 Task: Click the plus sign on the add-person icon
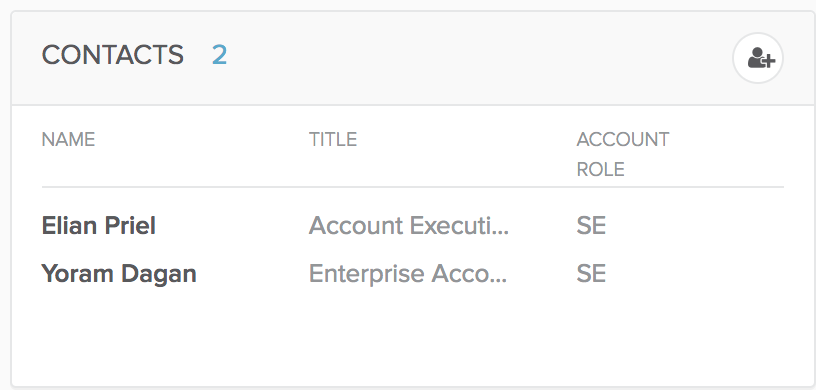tap(769, 61)
